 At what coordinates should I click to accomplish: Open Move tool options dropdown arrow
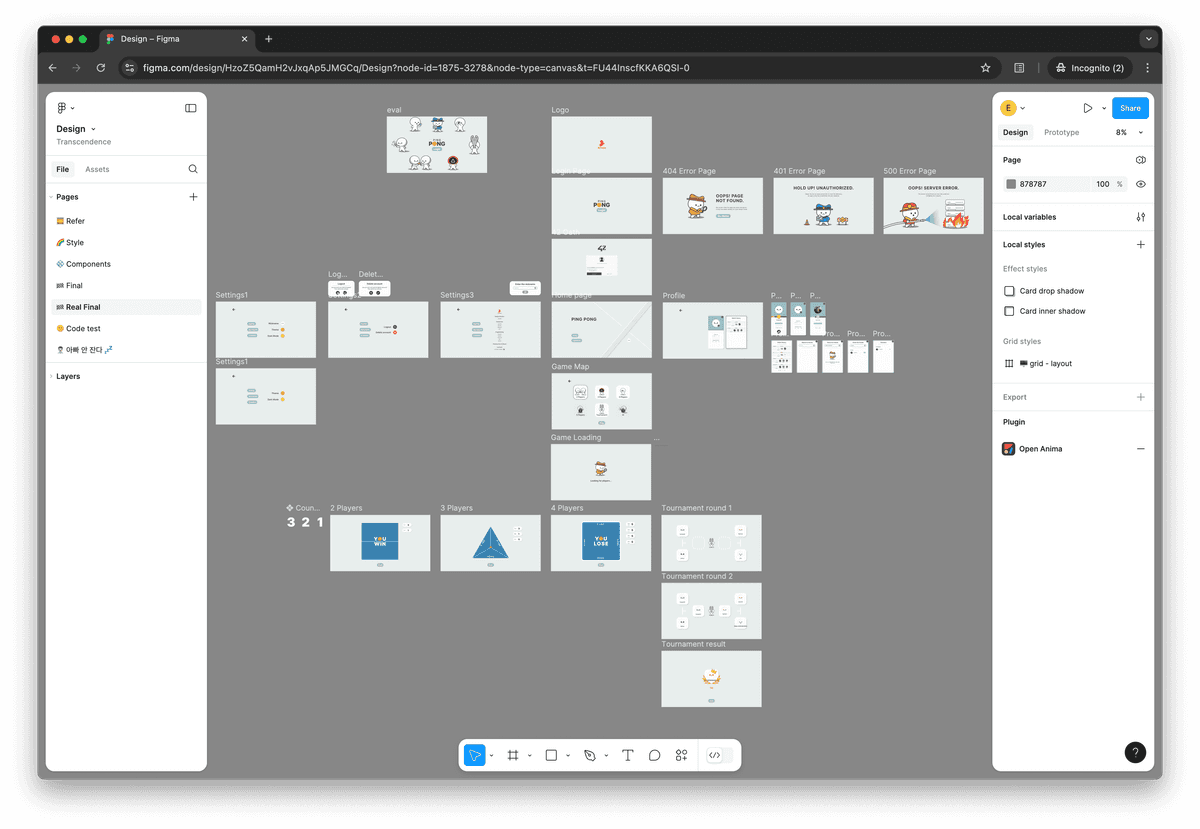coord(491,756)
